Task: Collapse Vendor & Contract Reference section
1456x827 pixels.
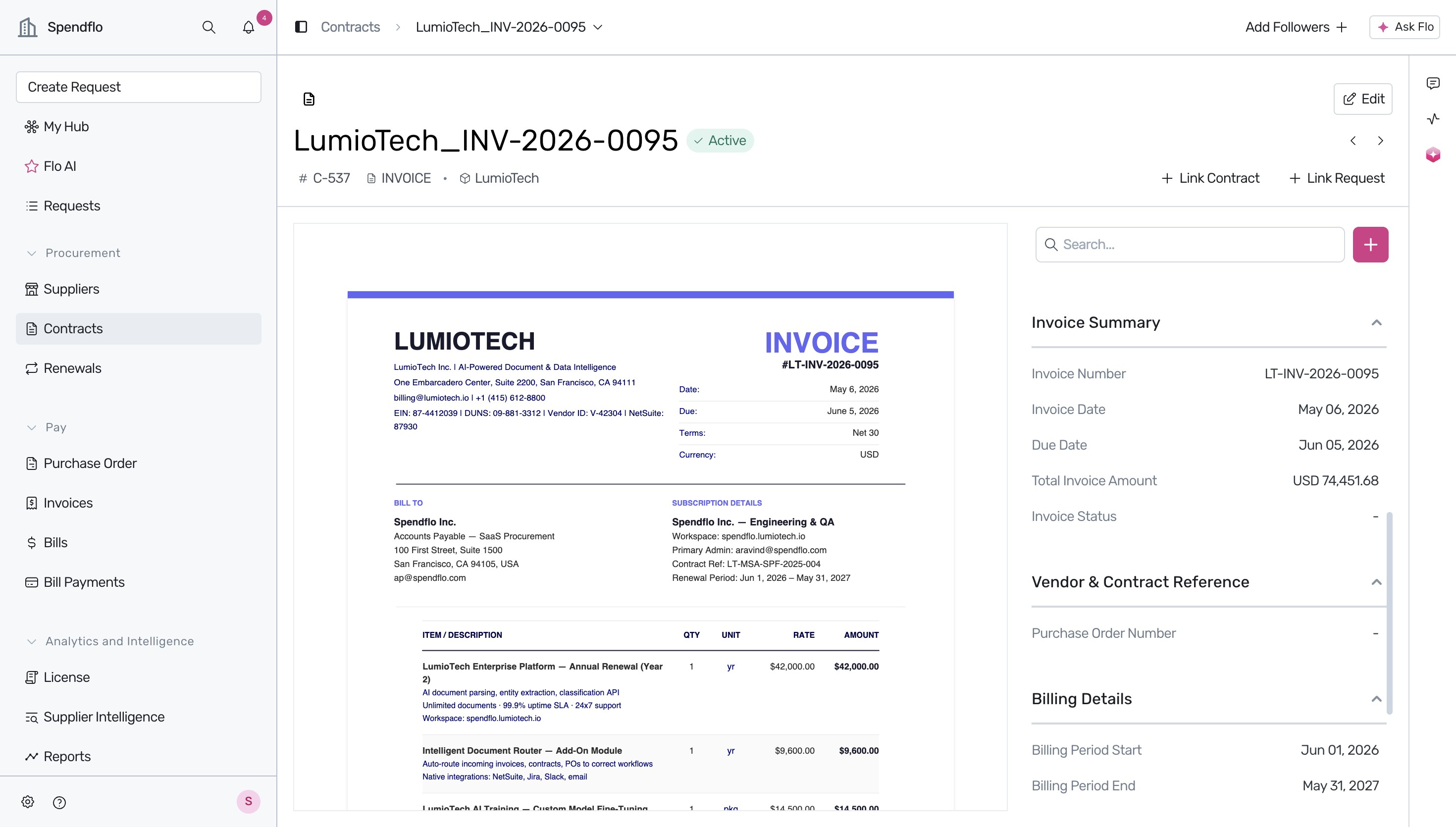Action: coord(1376,582)
